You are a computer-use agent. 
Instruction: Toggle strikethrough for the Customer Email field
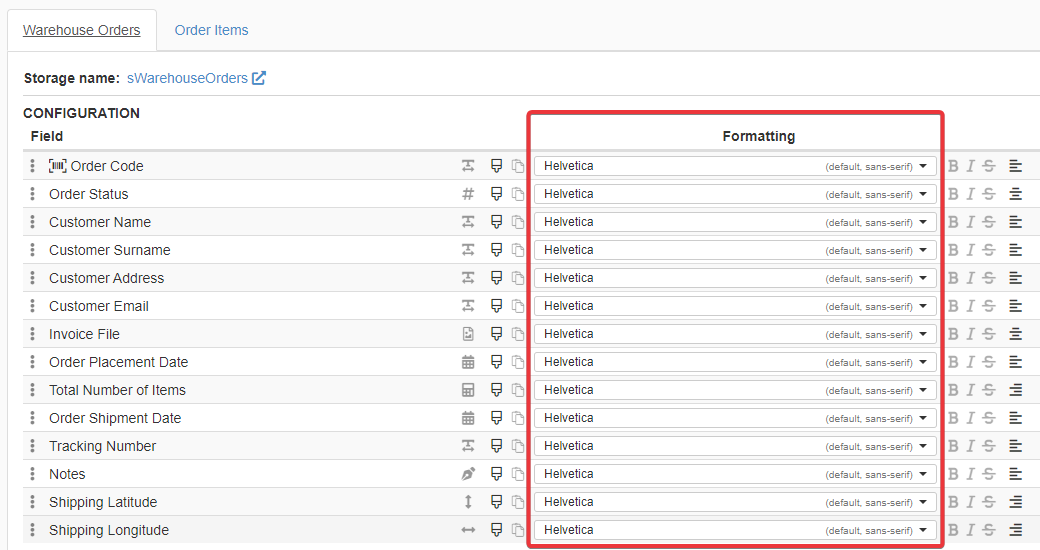[x=989, y=306]
